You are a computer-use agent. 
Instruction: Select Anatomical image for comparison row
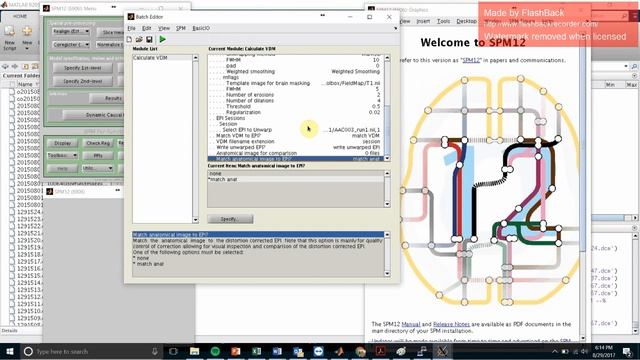click(295, 153)
